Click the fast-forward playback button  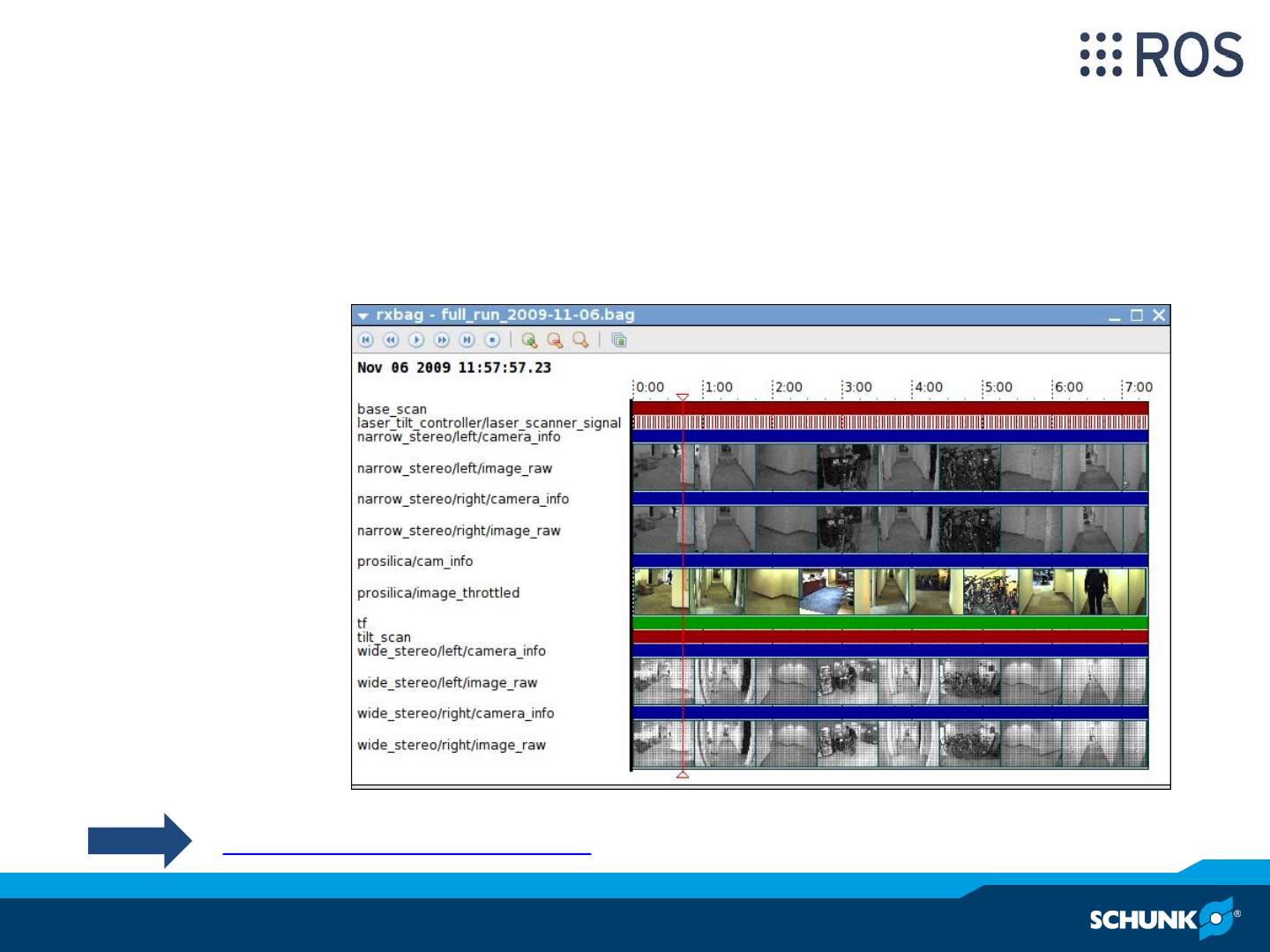click(x=442, y=340)
